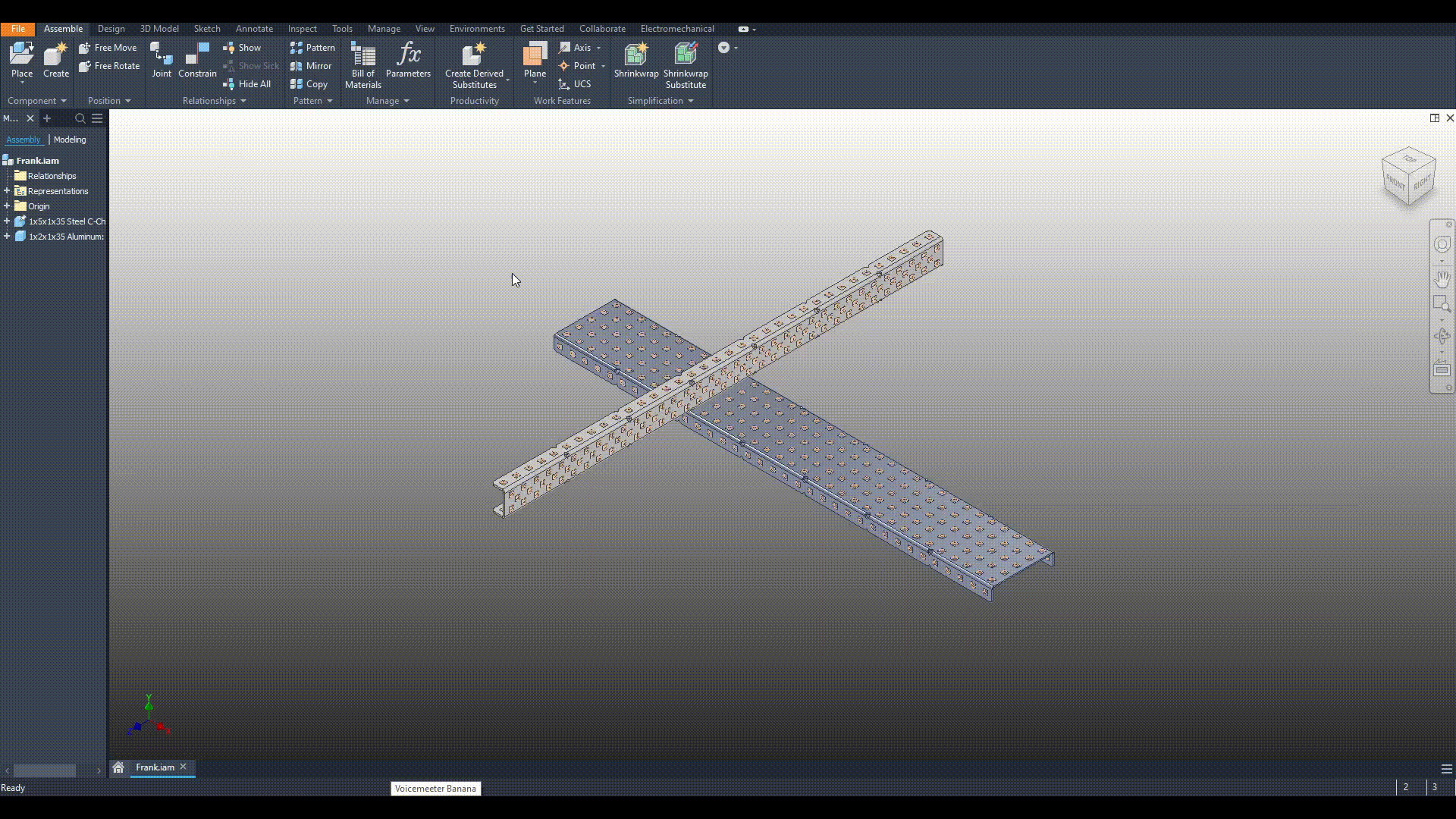1456x819 pixels.
Task: Close the Frank.iam document tab
Action: 183,767
